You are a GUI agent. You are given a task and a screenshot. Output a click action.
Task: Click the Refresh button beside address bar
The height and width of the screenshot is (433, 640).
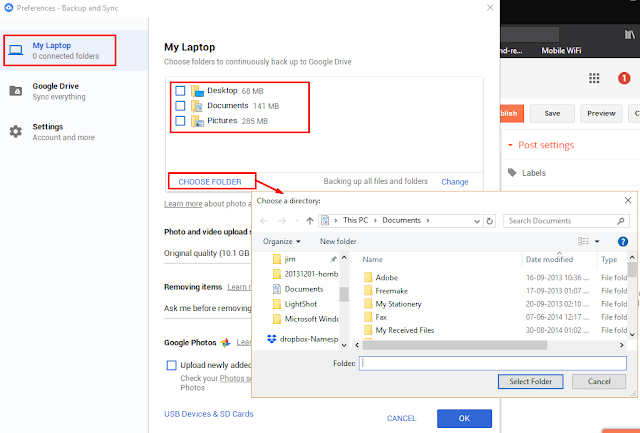click(490, 221)
